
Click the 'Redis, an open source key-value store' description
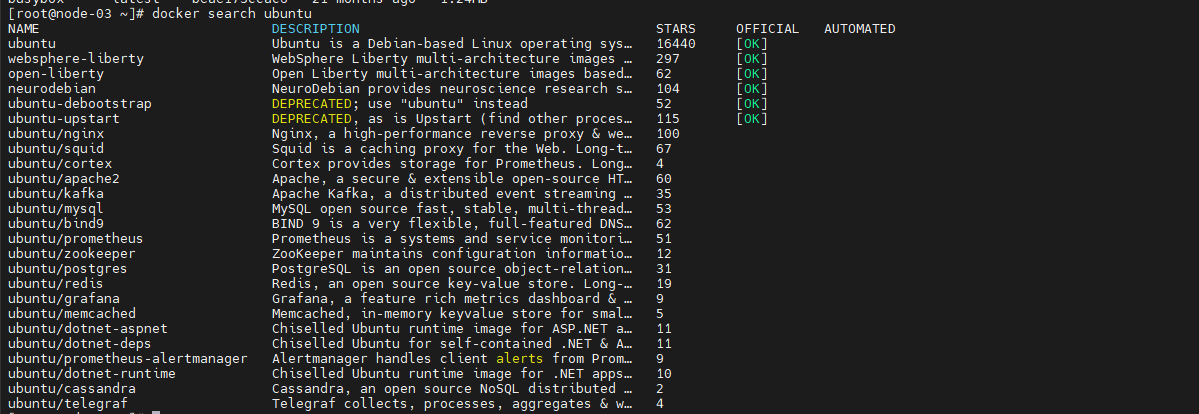coord(452,284)
